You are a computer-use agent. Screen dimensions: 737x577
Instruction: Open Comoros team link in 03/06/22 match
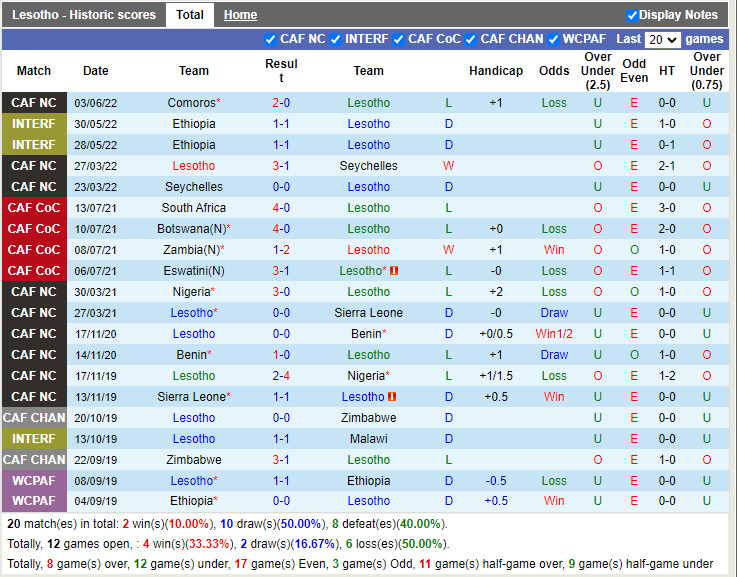tap(191, 103)
